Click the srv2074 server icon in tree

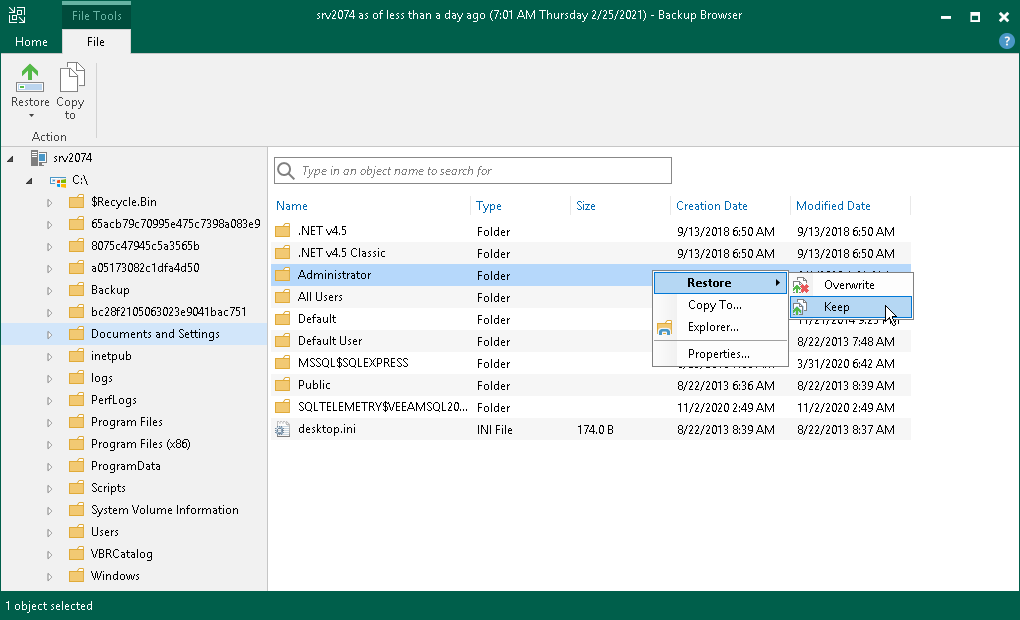tap(39, 158)
